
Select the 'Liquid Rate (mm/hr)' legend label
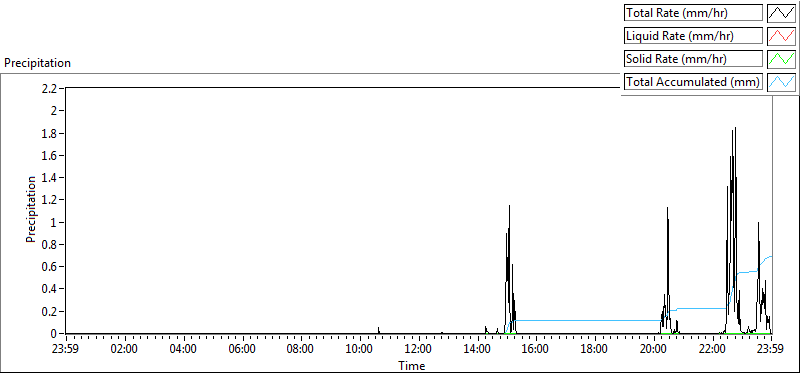pyautogui.click(x=694, y=36)
